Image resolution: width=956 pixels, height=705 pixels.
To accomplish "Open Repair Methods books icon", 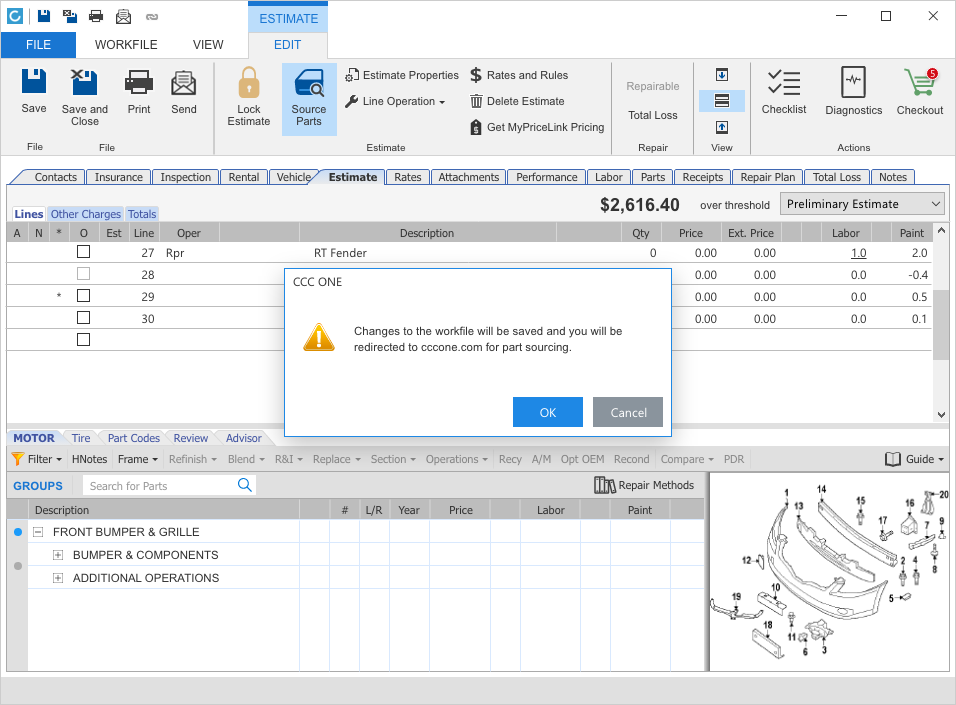I will (604, 485).
